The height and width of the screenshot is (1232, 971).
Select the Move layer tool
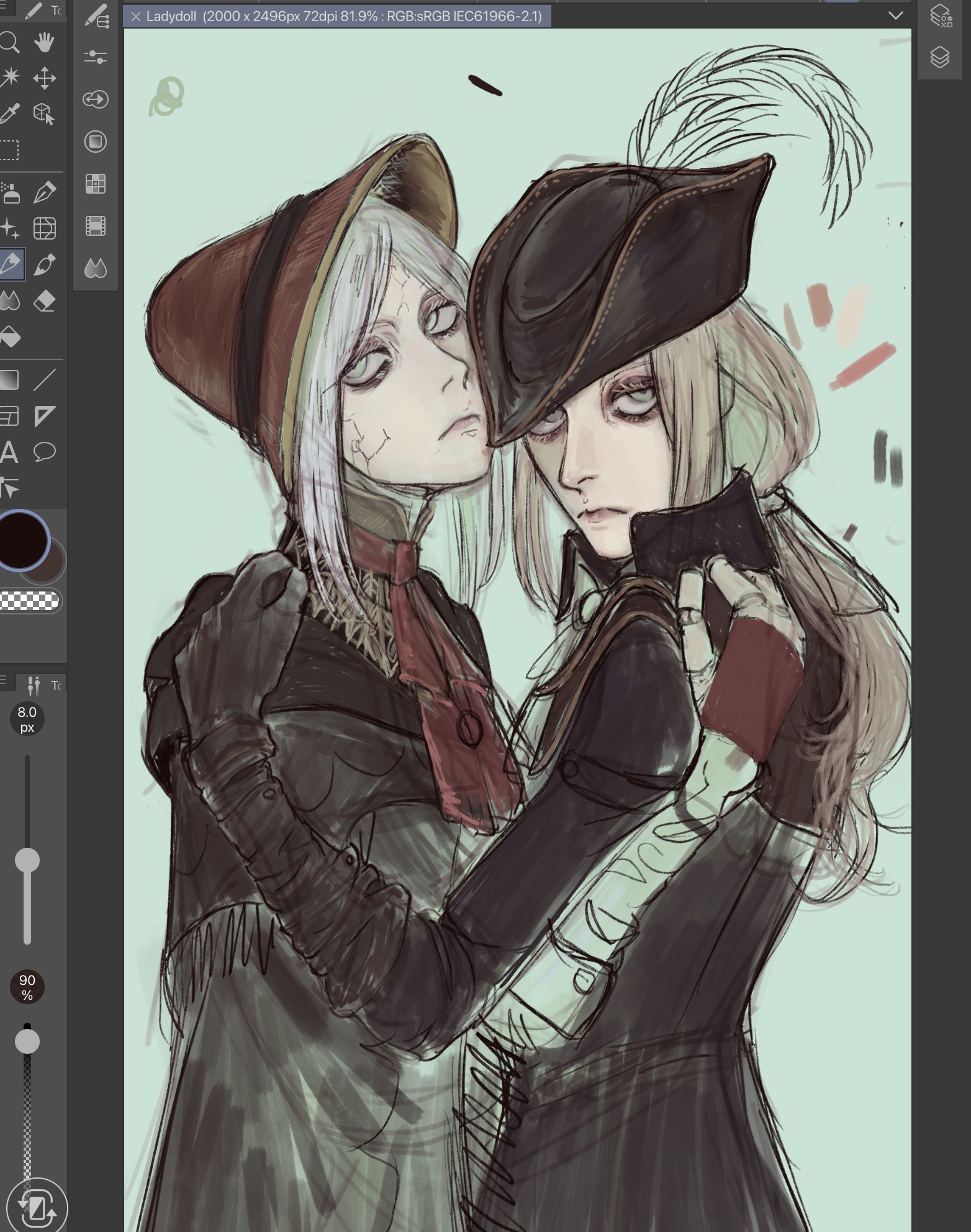click(44, 78)
